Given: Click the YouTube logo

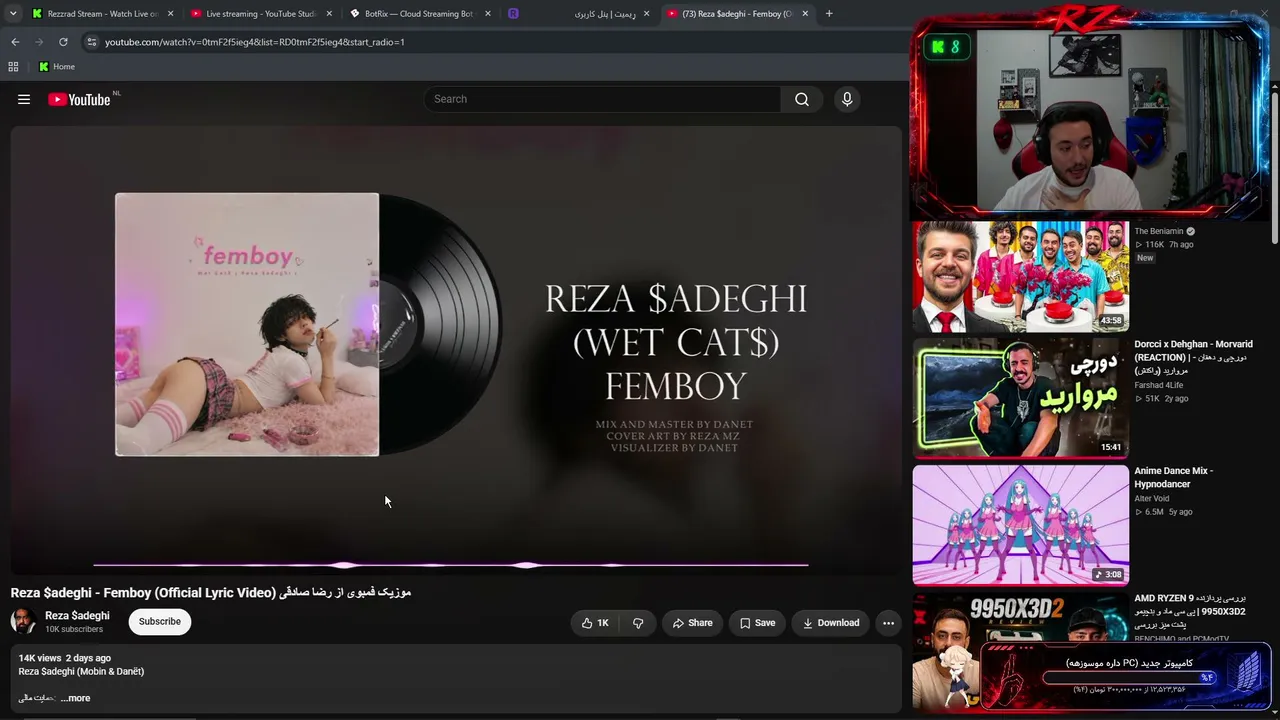Looking at the screenshot, I should point(79,99).
